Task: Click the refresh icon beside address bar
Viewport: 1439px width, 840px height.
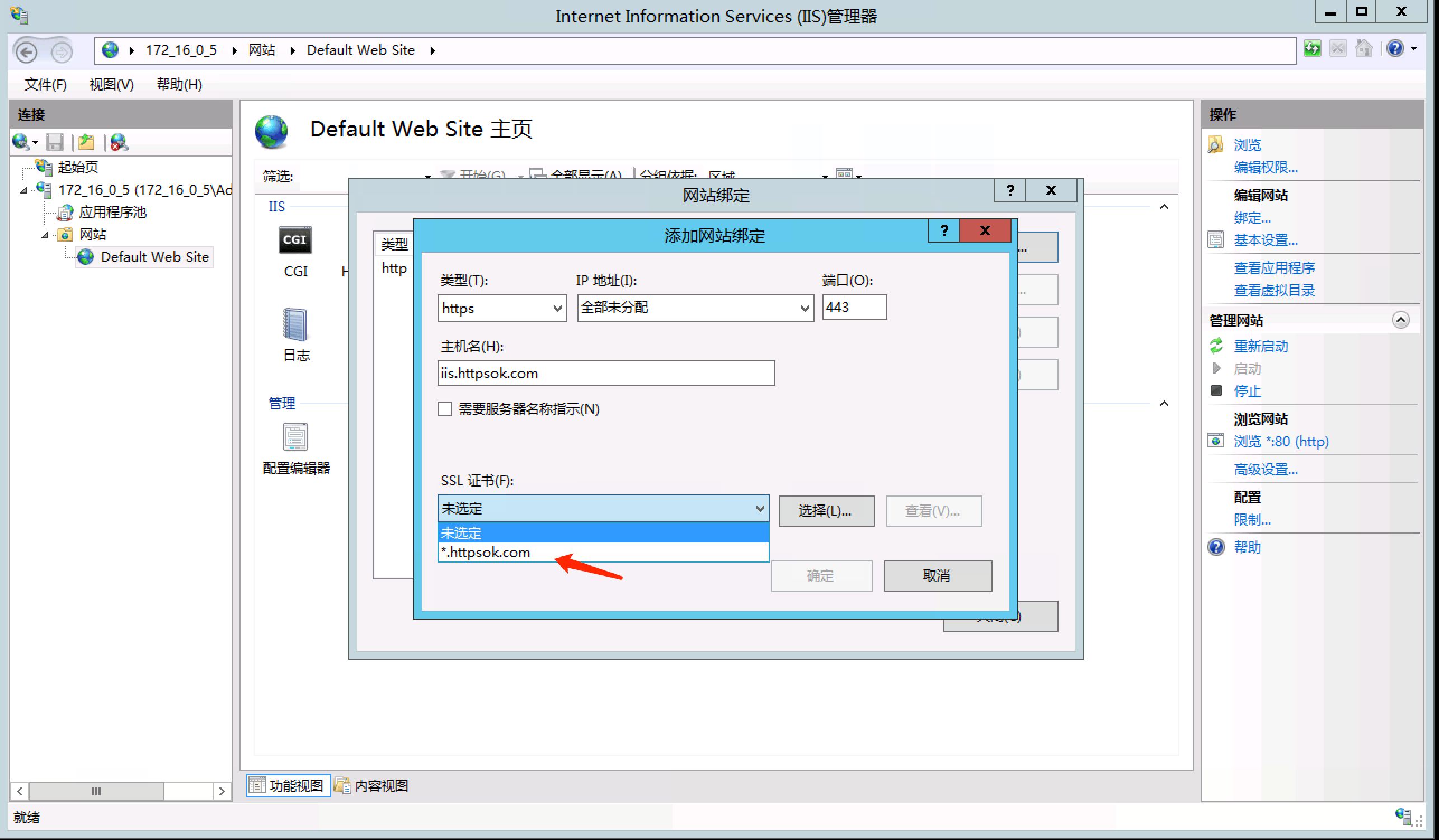Action: point(1312,49)
